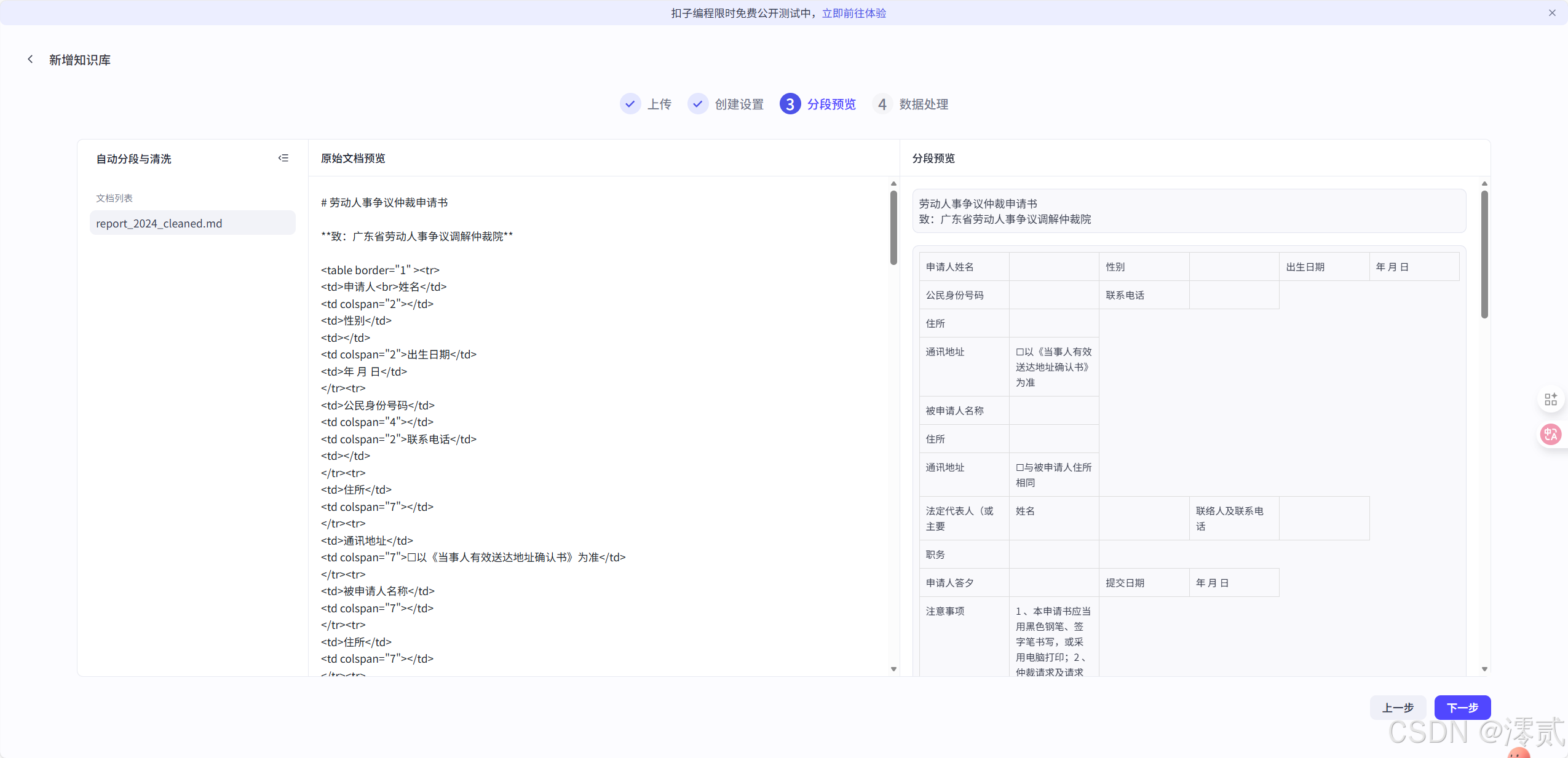Viewport: 1568px width, 758px height.
Task: Open the pink translation tool icon
Action: pos(1550,435)
